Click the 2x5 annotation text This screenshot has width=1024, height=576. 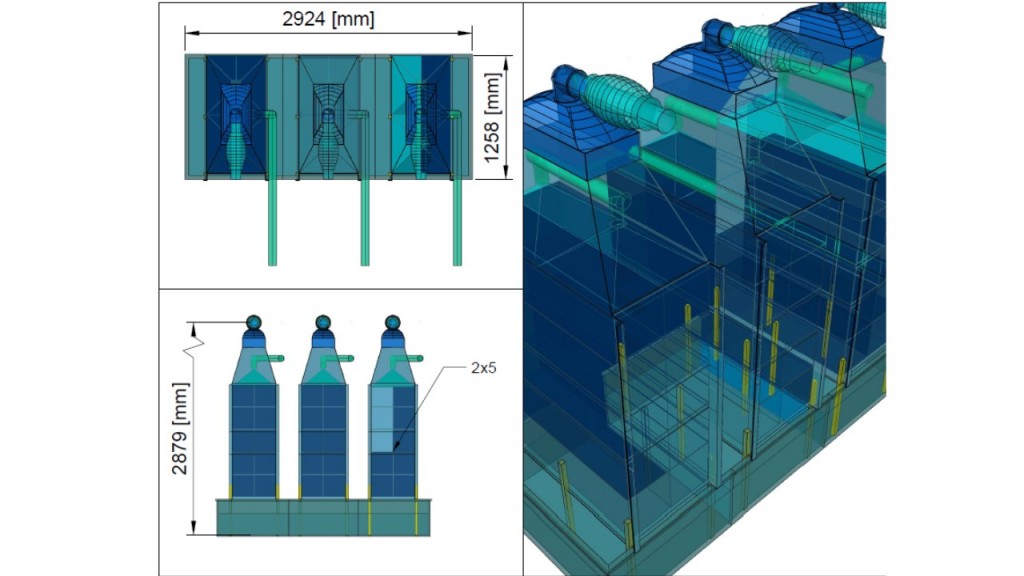[x=485, y=367]
